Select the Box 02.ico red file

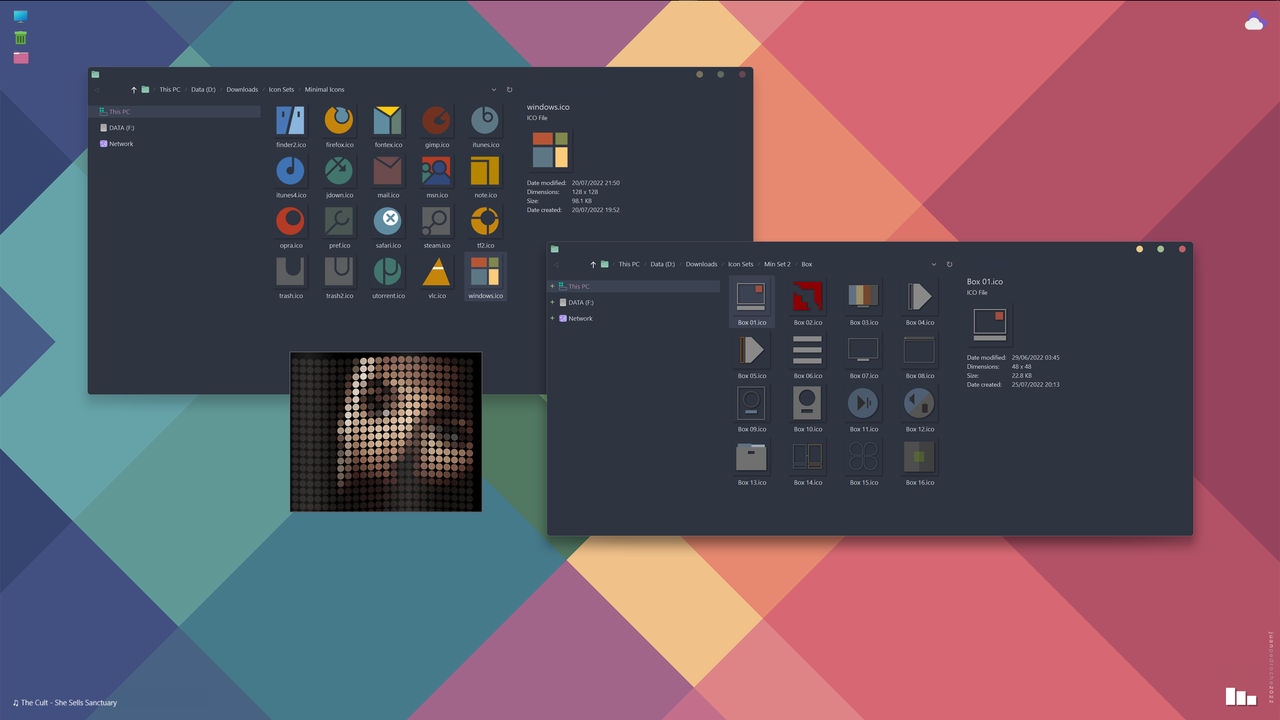[x=808, y=302]
